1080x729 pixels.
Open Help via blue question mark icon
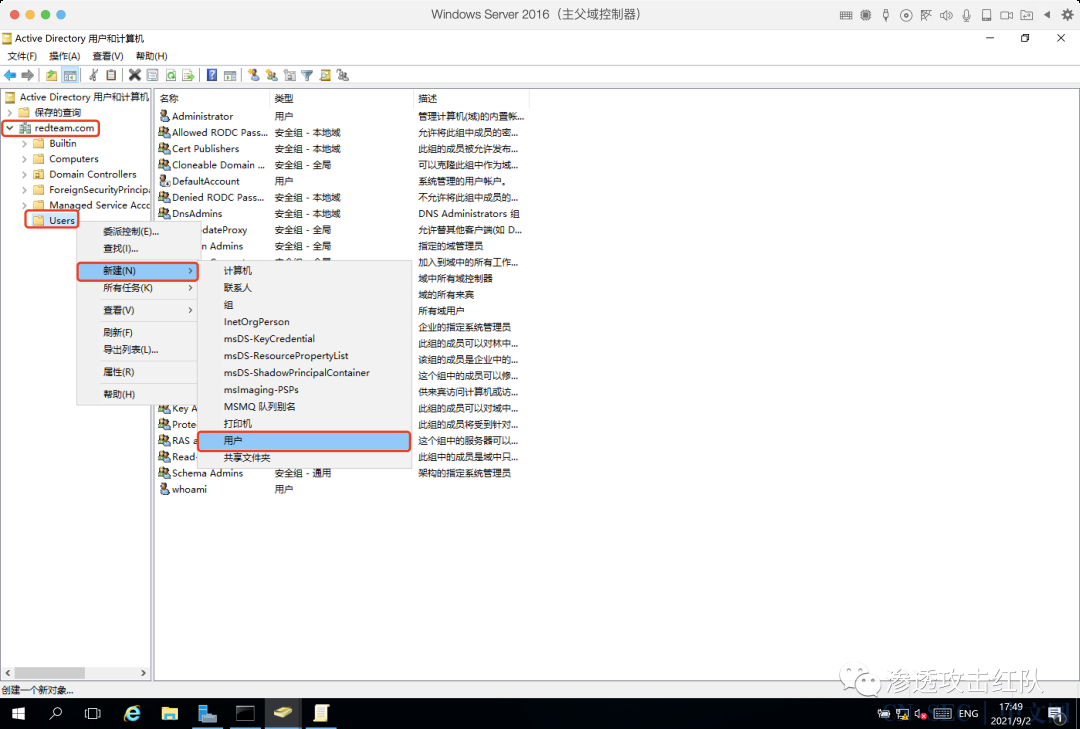point(212,75)
